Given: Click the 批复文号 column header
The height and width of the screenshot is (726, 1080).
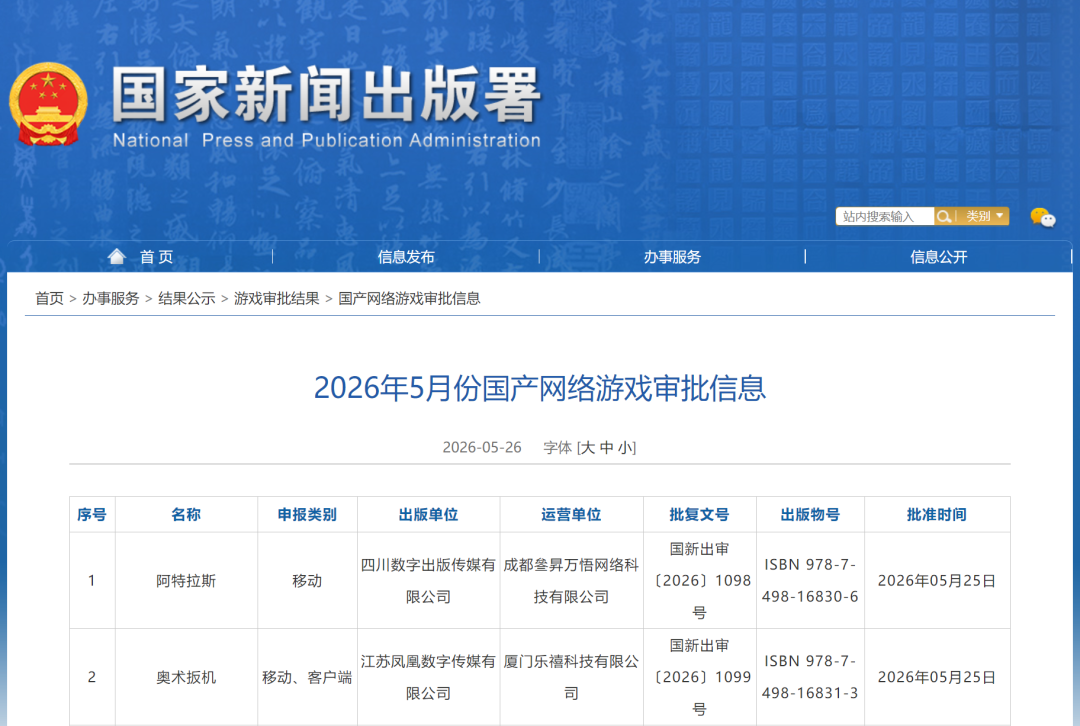Looking at the screenshot, I should (x=699, y=515).
